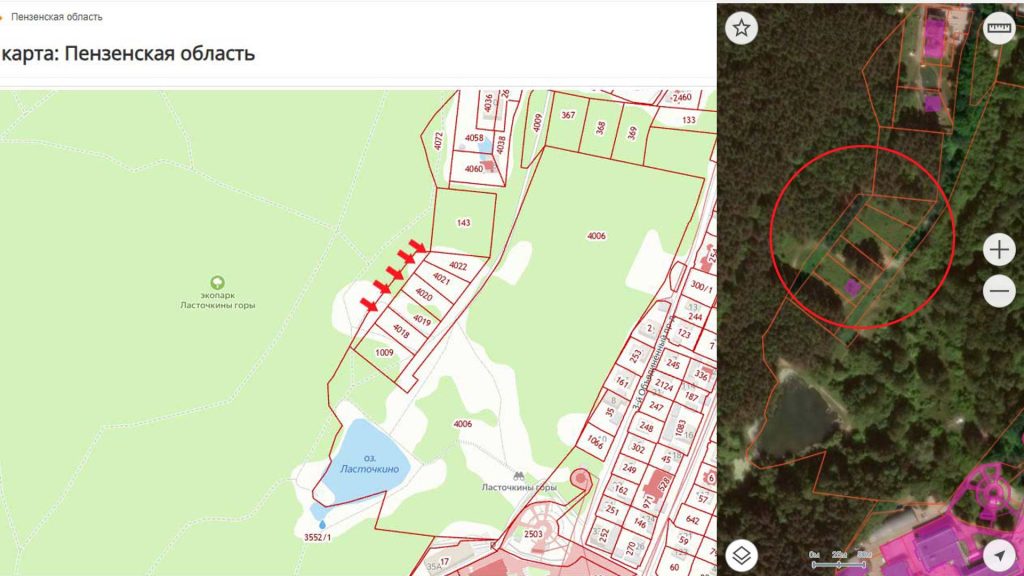Open the Пензенская область breadcrumb link
The width and height of the screenshot is (1024, 576).
point(57,17)
